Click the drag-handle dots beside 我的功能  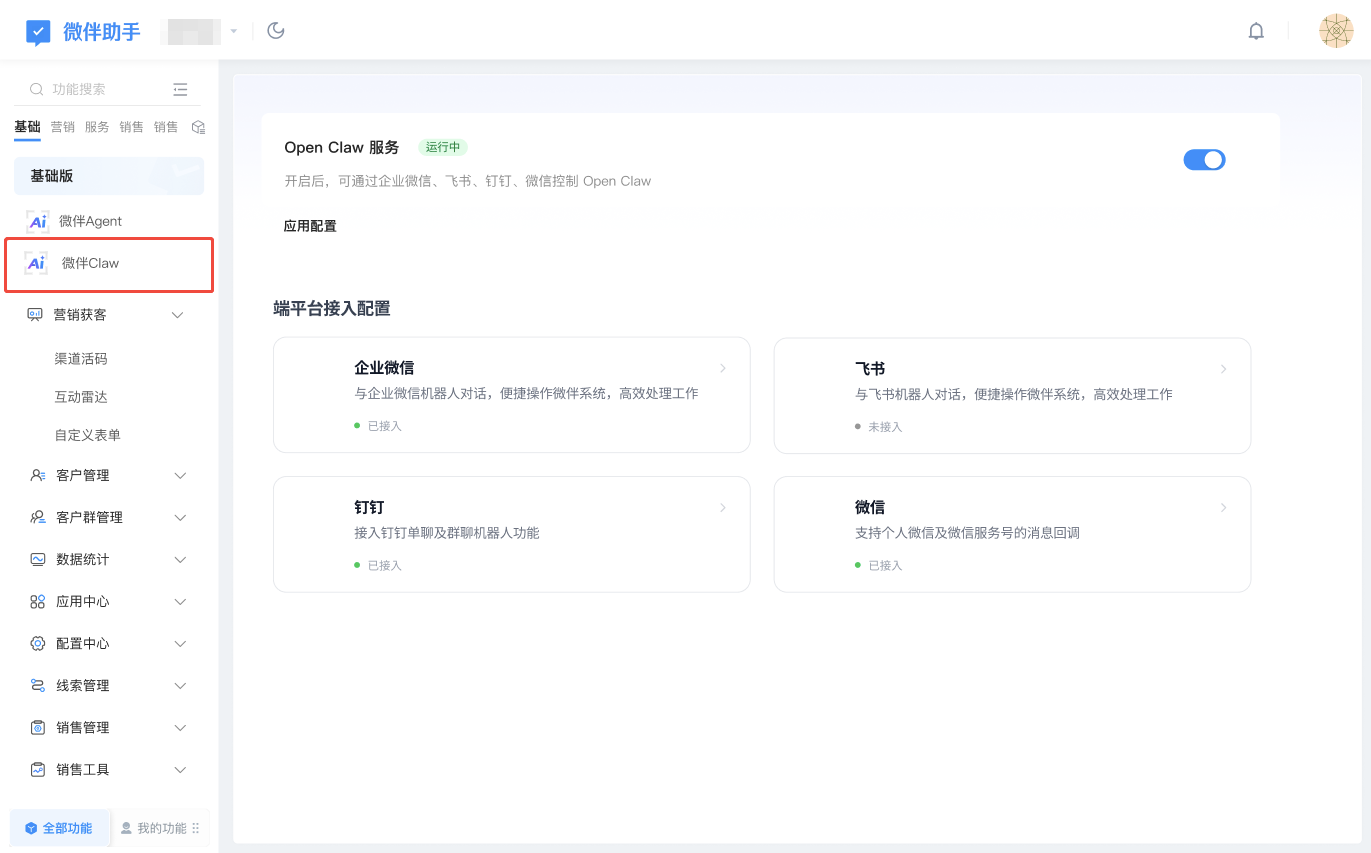coord(196,828)
